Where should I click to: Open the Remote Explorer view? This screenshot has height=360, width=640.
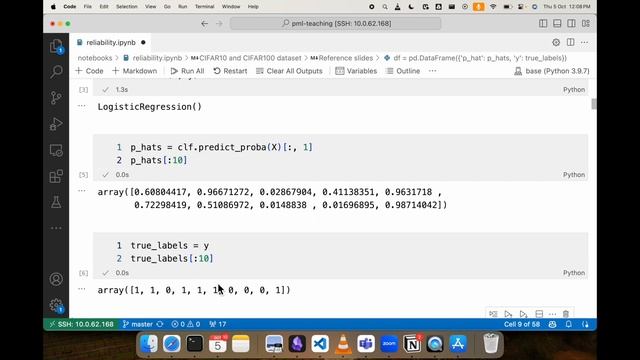pos(56,150)
